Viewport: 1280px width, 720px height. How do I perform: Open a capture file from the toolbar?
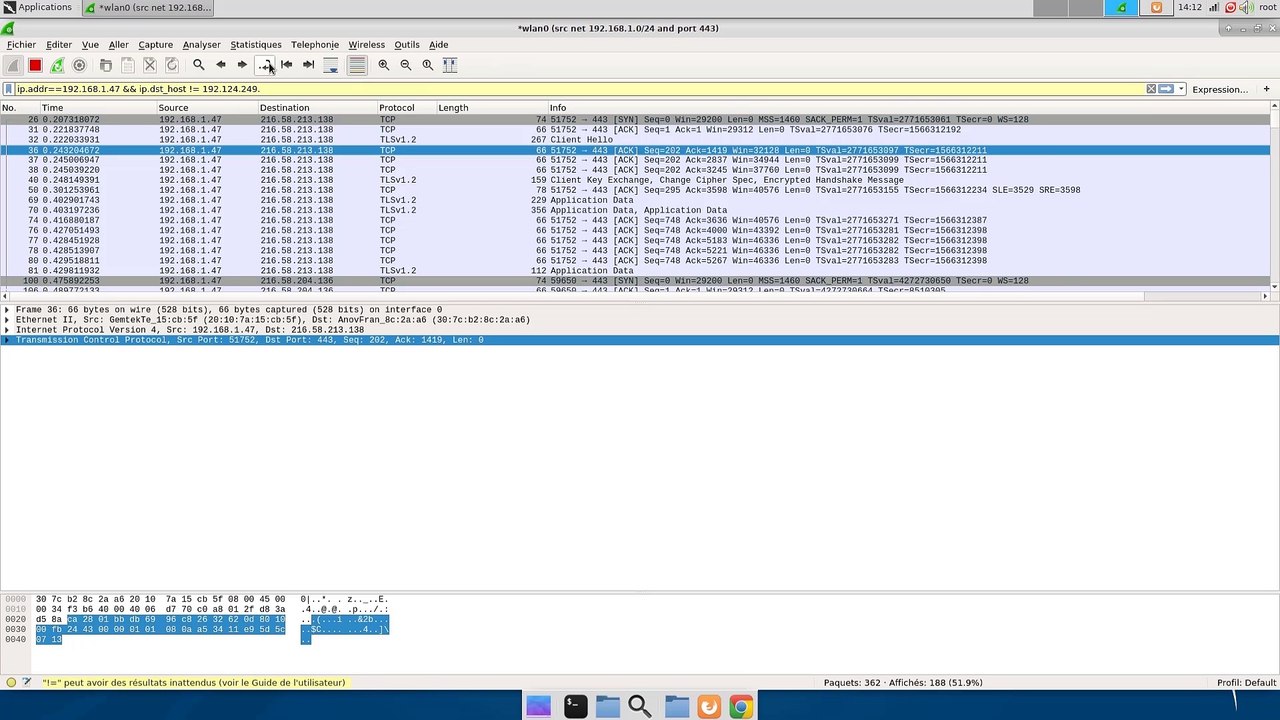pos(106,65)
